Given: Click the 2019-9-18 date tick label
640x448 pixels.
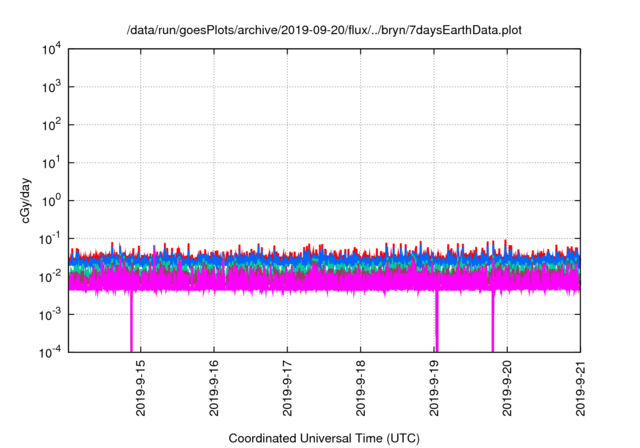Looking at the screenshot, I should coord(360,388).
